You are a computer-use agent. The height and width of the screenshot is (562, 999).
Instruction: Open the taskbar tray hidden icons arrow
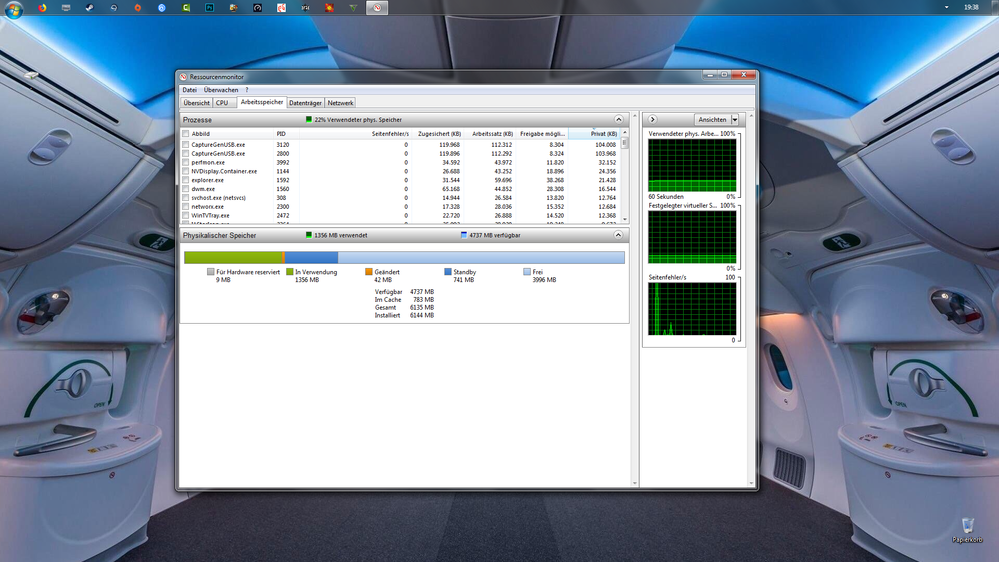point(946,8)
